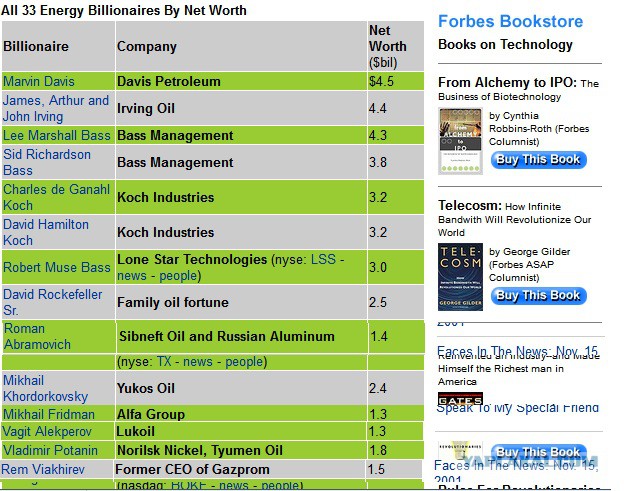Viewport: 624px width, 491px height.
Task: Click Buy This Book for Telecosm
Action: click(x=539, y=296)
